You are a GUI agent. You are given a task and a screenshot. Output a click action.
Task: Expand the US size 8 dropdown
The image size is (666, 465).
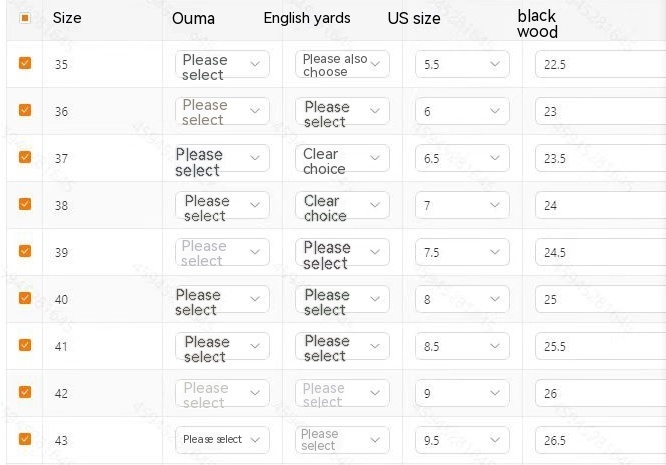(x=462, y=299)
